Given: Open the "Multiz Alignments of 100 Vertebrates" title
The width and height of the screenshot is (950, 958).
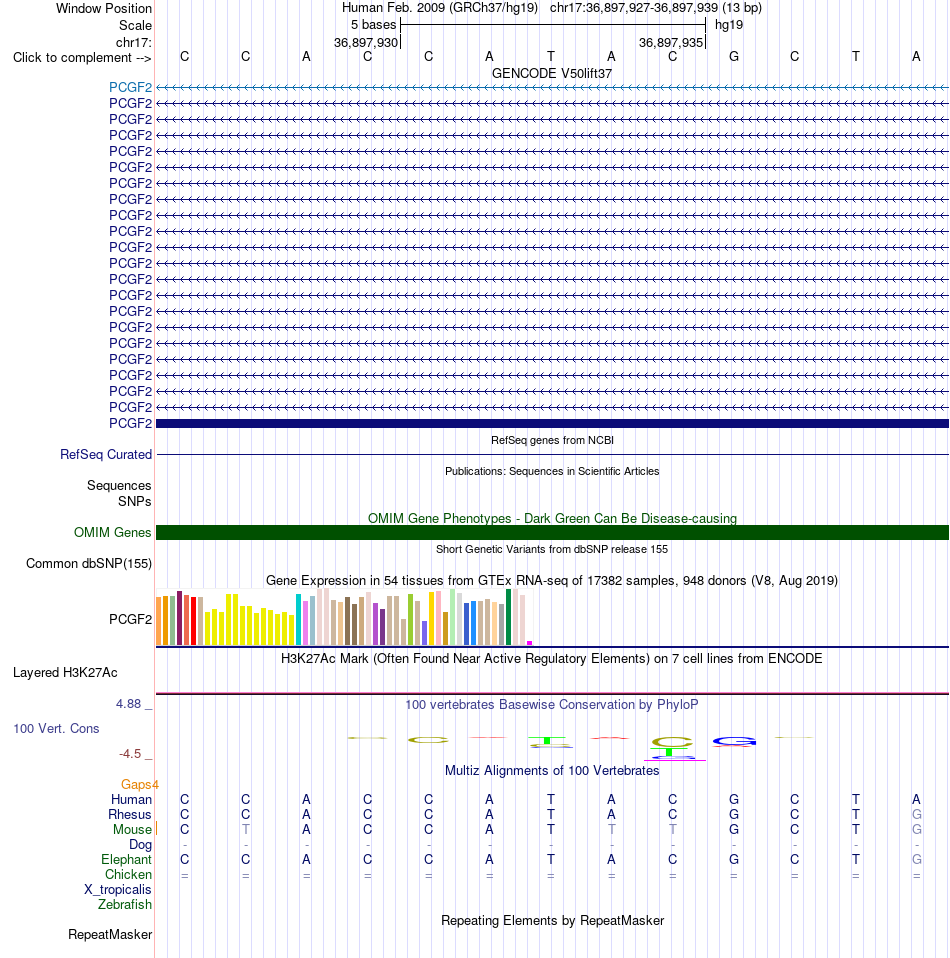Looking at the screenshot, I should [x=552, y=770].
